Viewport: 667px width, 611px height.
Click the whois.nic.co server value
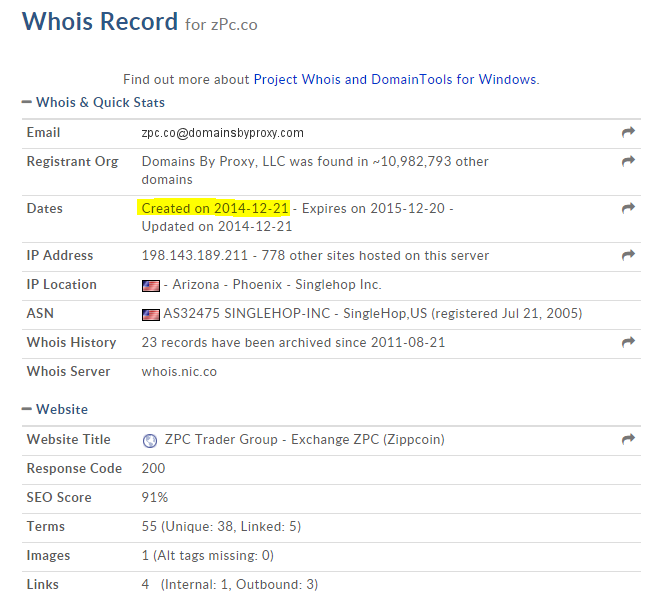[x=179, y=371]
